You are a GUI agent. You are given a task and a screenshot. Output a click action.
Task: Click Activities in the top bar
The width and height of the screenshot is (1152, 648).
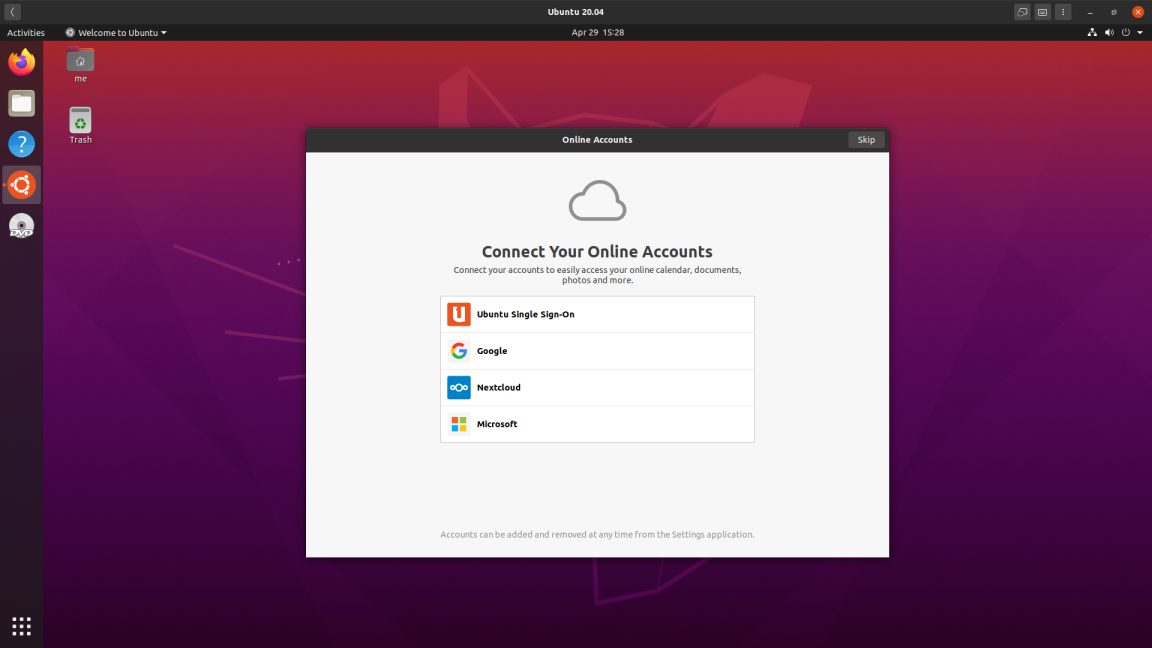point(26,32)
